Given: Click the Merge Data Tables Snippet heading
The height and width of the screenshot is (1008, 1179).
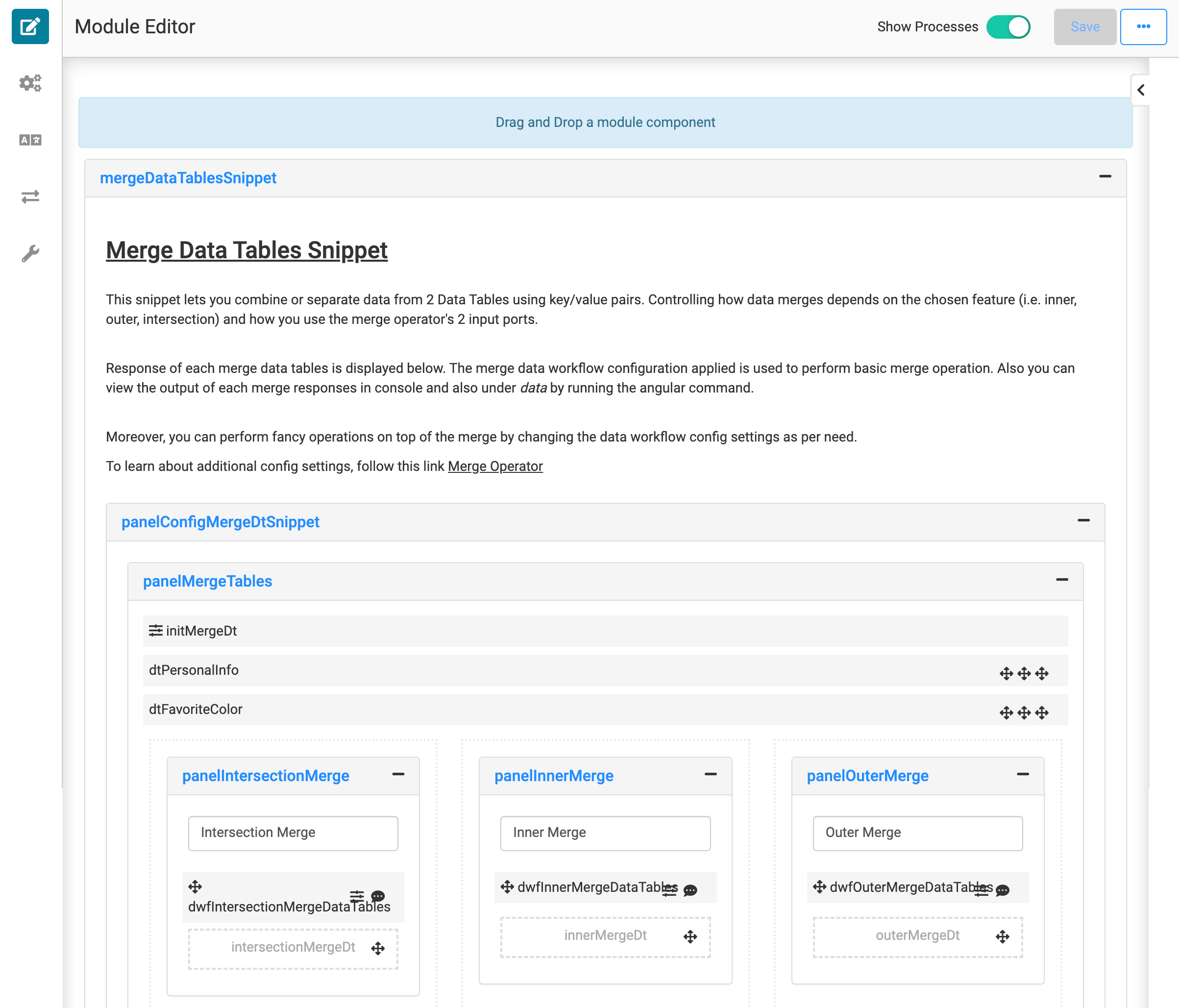Looking at the screenshot, I should coord(246,250).
